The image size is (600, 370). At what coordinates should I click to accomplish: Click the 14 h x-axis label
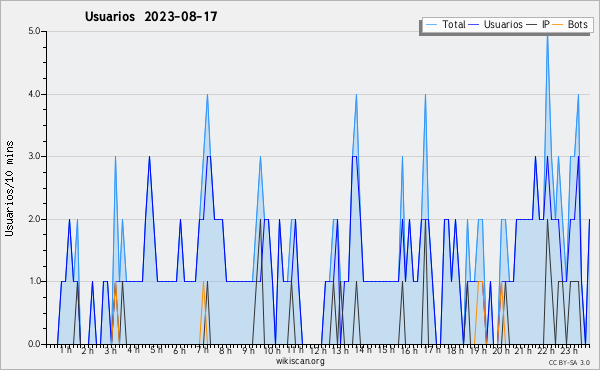pyautogui.click(x=363, y=350)
